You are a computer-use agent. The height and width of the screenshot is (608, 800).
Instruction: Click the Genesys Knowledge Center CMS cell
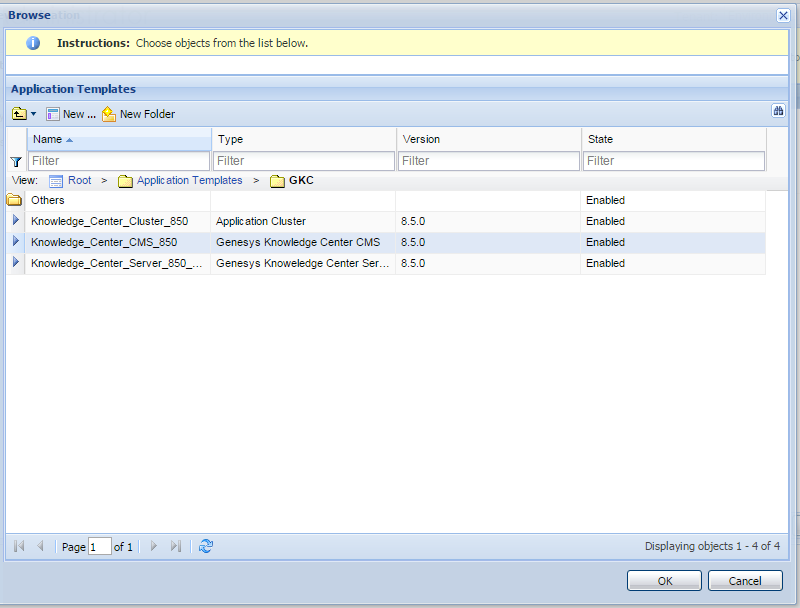pyautogui.click(x=298, y=242)
